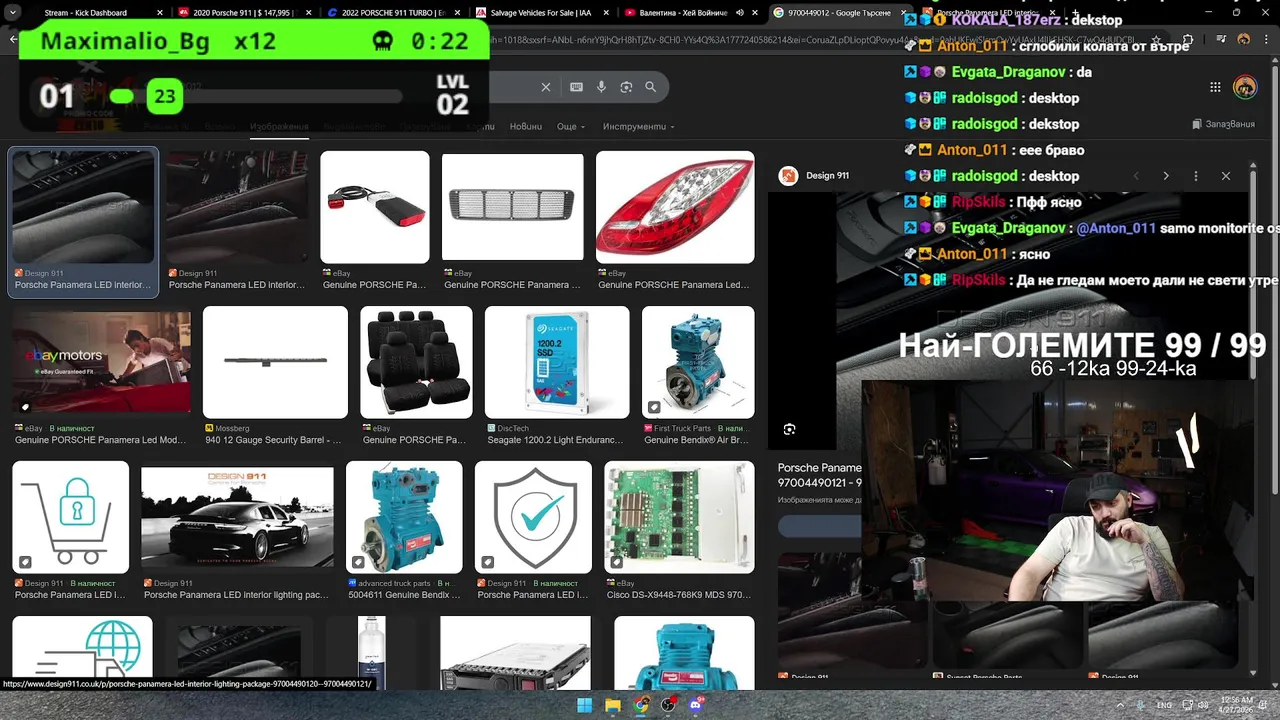
Task: Close the 9700449012 Google Търсене tab
Action: coord(902,13)
